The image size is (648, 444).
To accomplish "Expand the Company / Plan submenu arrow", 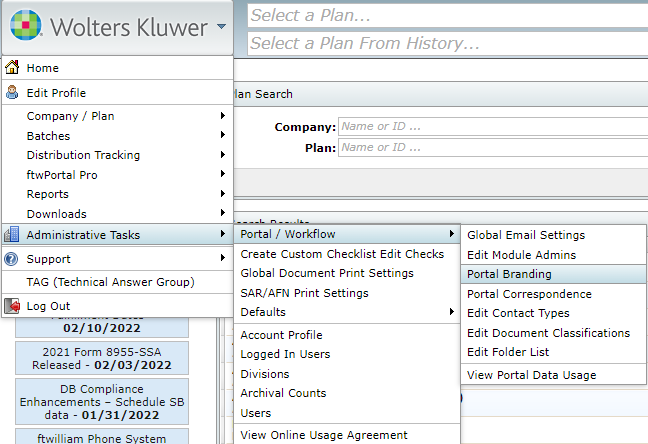I will click(223, 115).
